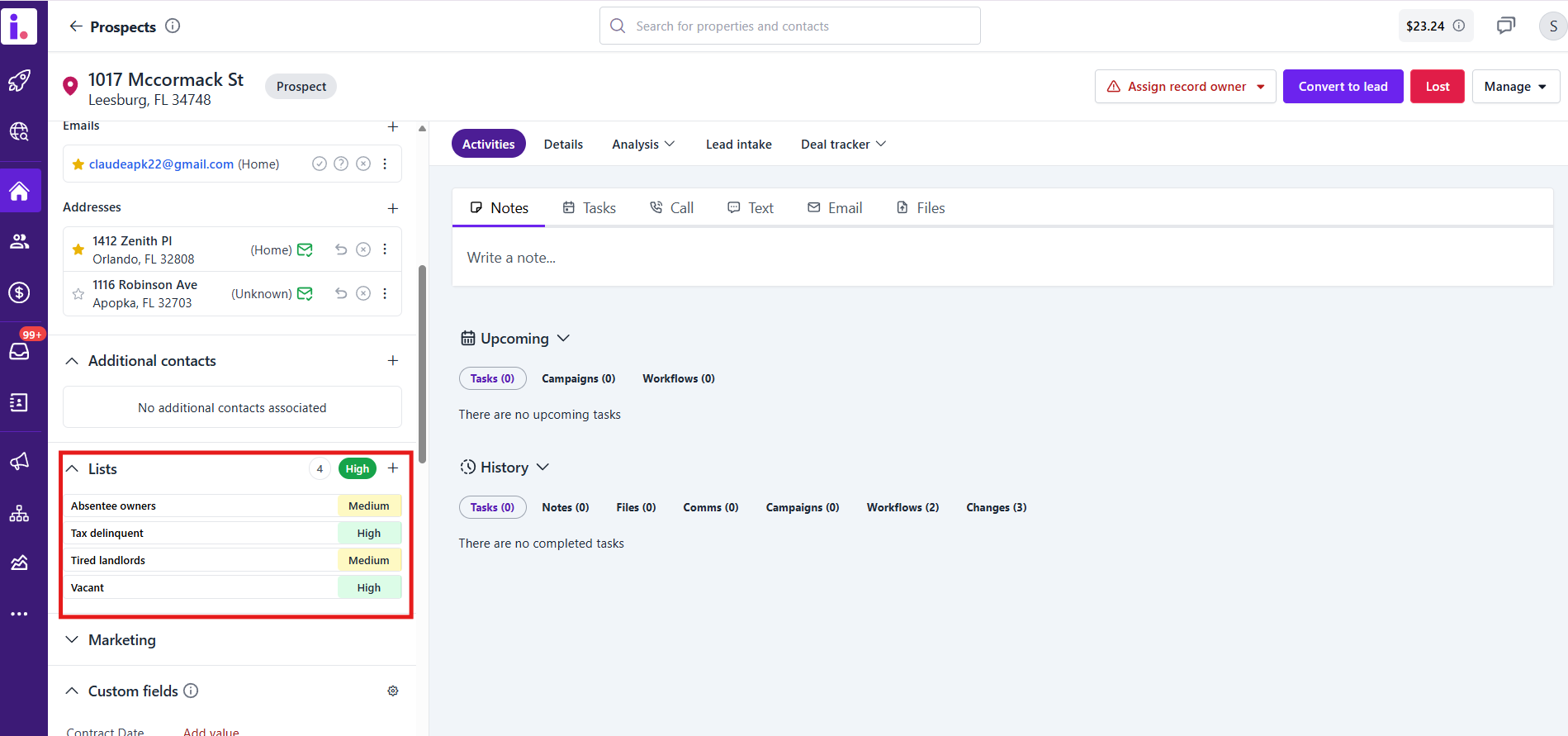Image resolution: width=1568 pixels, height=736 pixels.
Task: Toggle primary star on 1412 Zenith Pl
Action: pos(78,249)
